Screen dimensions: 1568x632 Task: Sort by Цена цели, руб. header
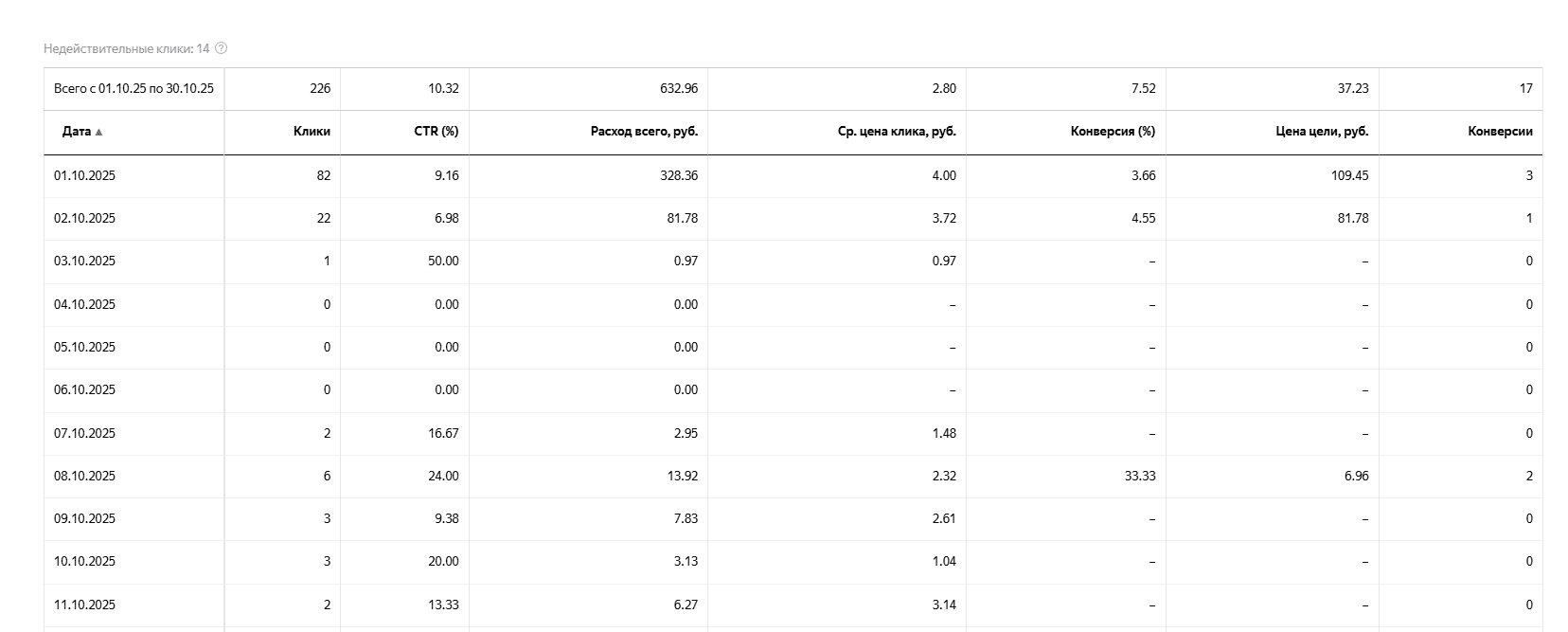tap(1322, 132)
